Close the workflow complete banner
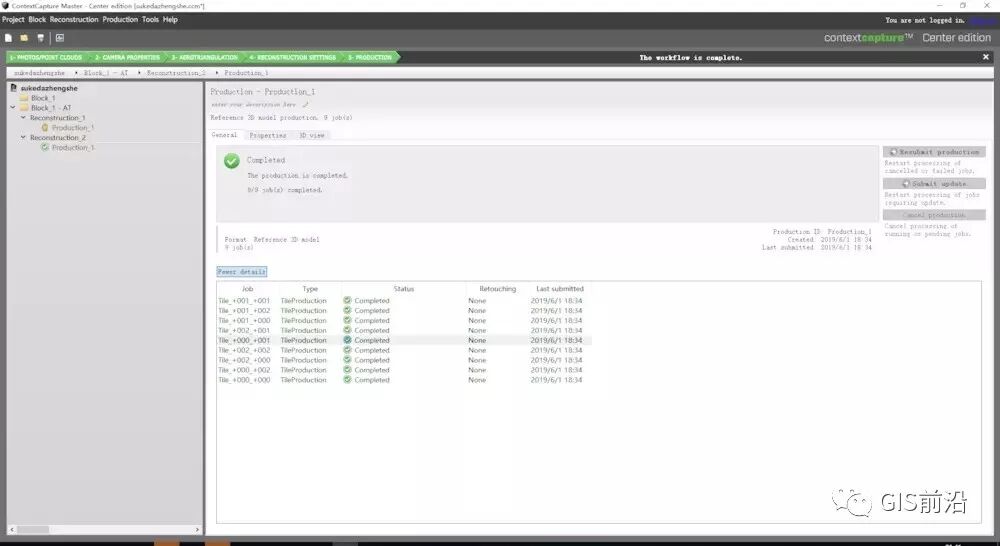The width and height of the screenshot is (1000, 546). pyautogui.click(x=985, y=57)
